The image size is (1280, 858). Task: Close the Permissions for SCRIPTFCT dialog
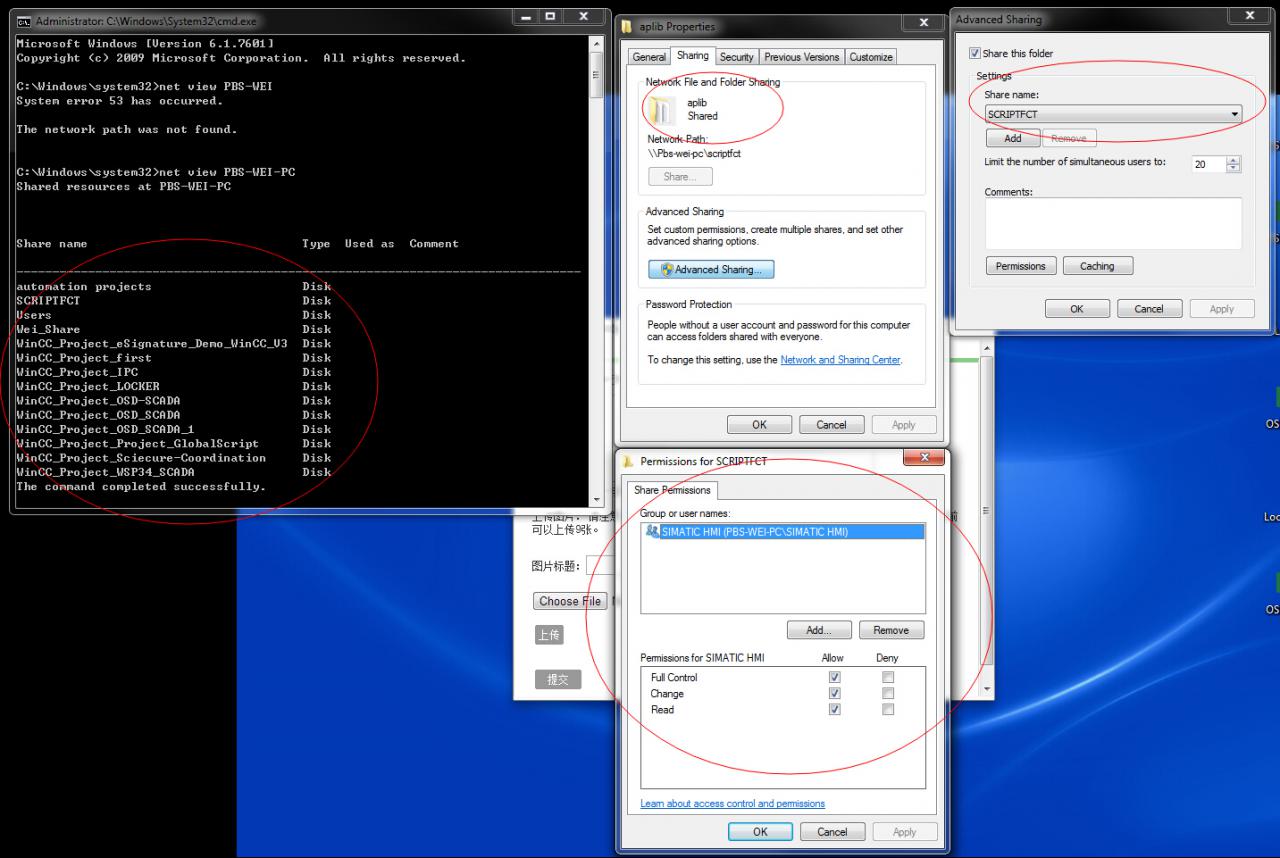tap(923, 458)
